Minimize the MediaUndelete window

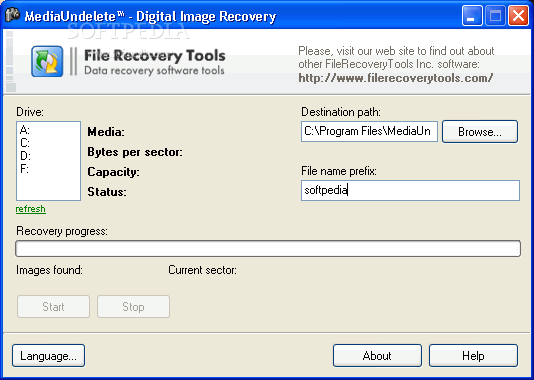coord(472,16)
